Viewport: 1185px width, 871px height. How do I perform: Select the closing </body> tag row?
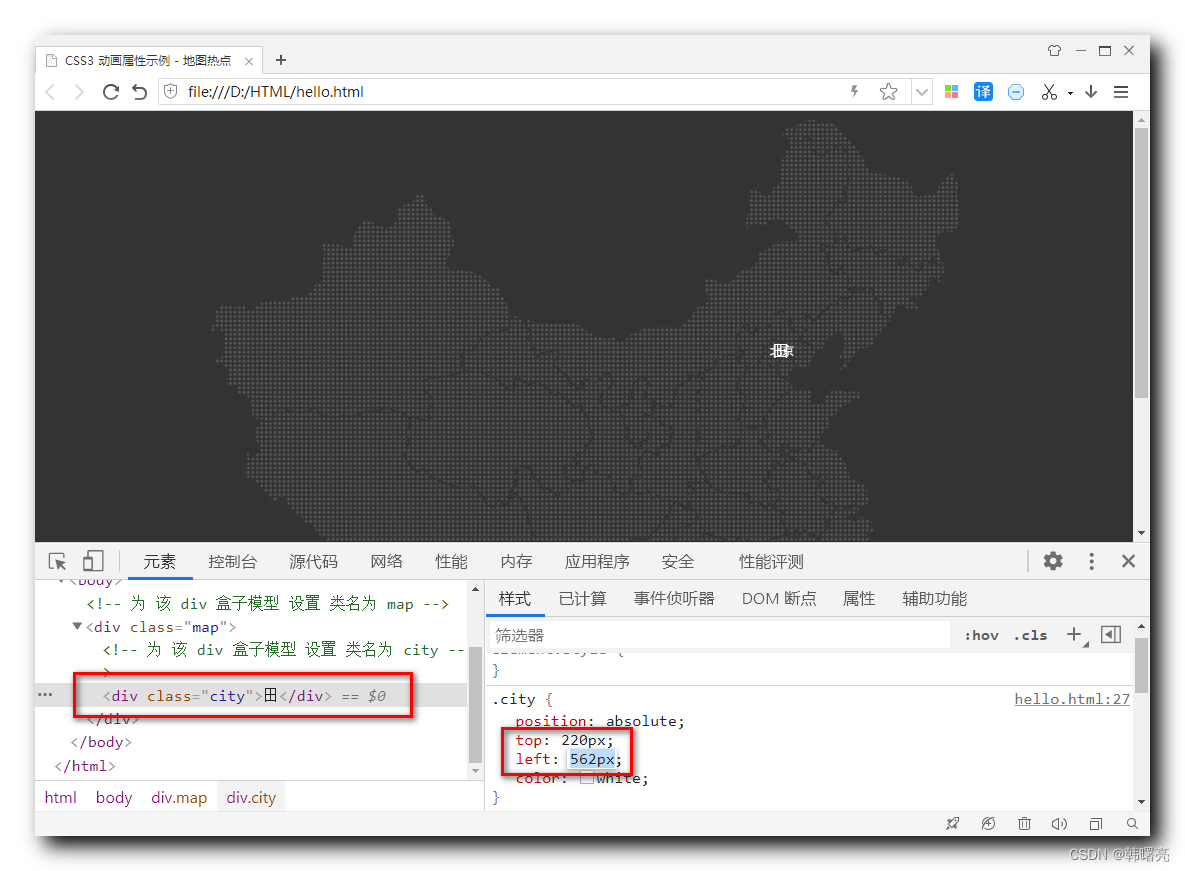pos(101,743)
